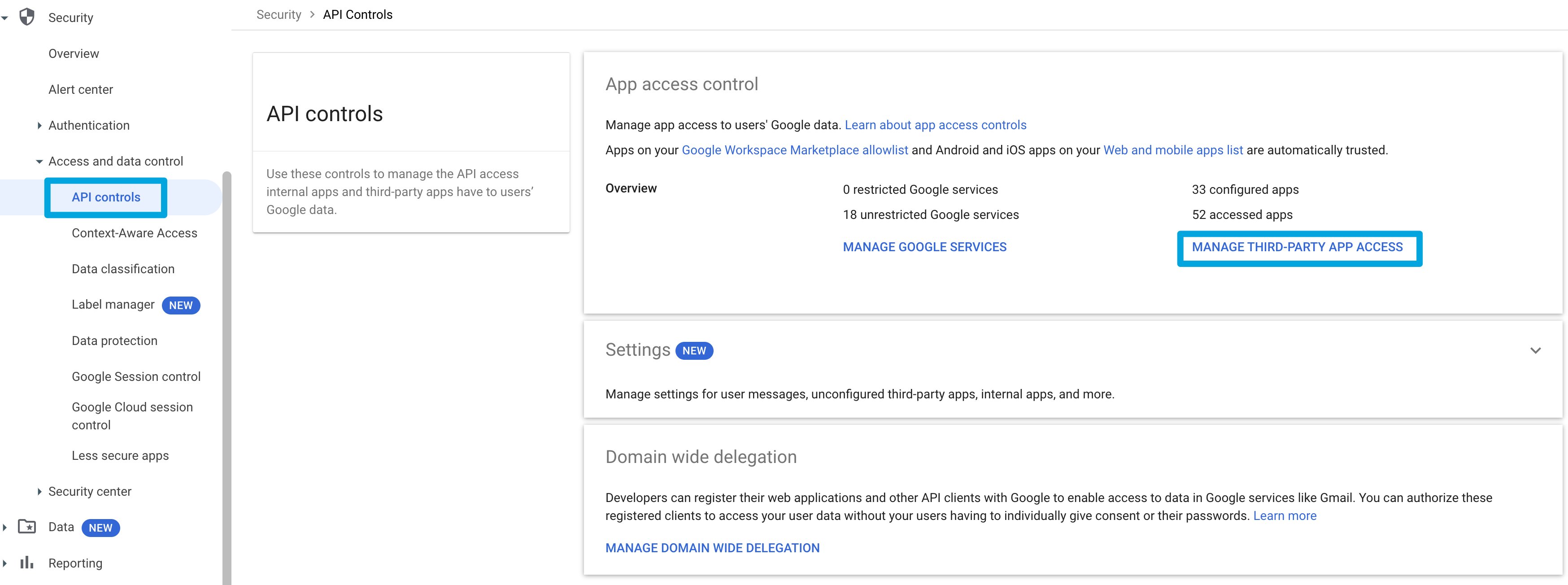Click the Domain wide delegation heading
Viewport: 1568px width, 585px height.
701,457
